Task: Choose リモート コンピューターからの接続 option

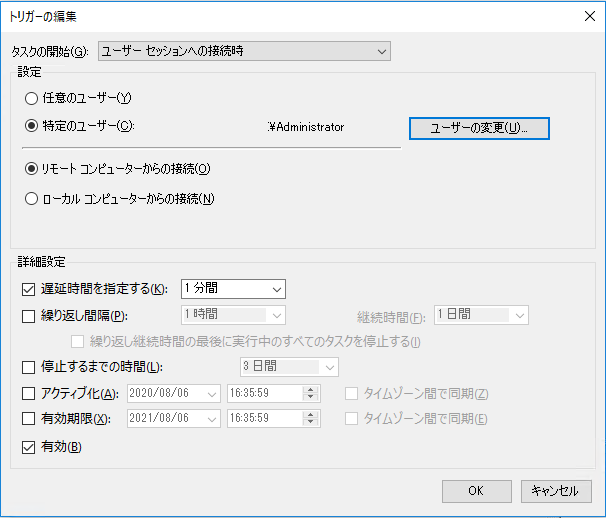Action: pos(32,169)
